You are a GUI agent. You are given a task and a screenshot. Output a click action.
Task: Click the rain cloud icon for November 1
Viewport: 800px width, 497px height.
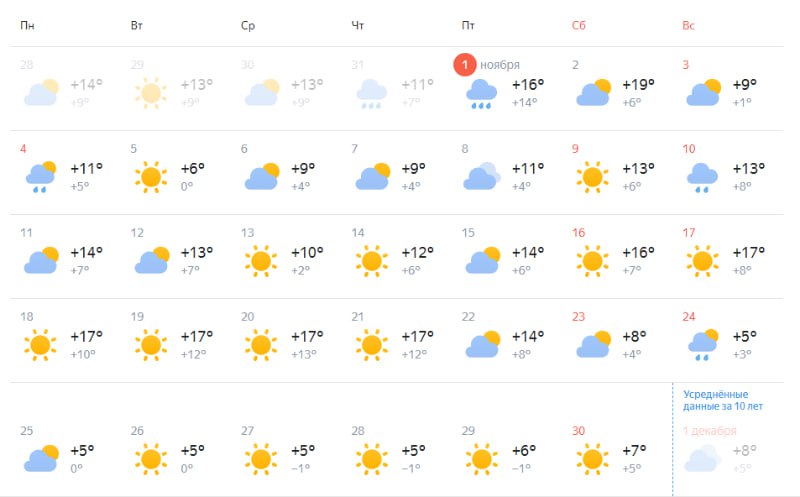click(481, 94)
